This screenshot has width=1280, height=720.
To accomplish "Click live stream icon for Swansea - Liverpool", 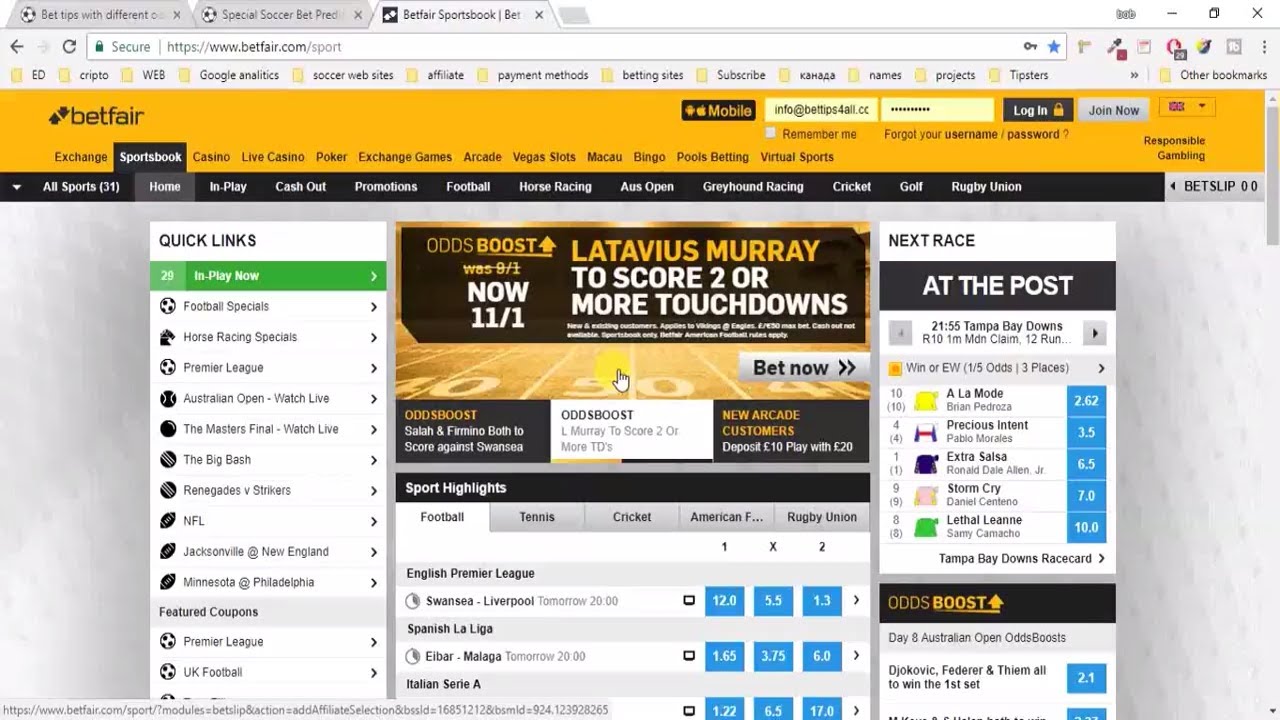I will coord(688,601).
